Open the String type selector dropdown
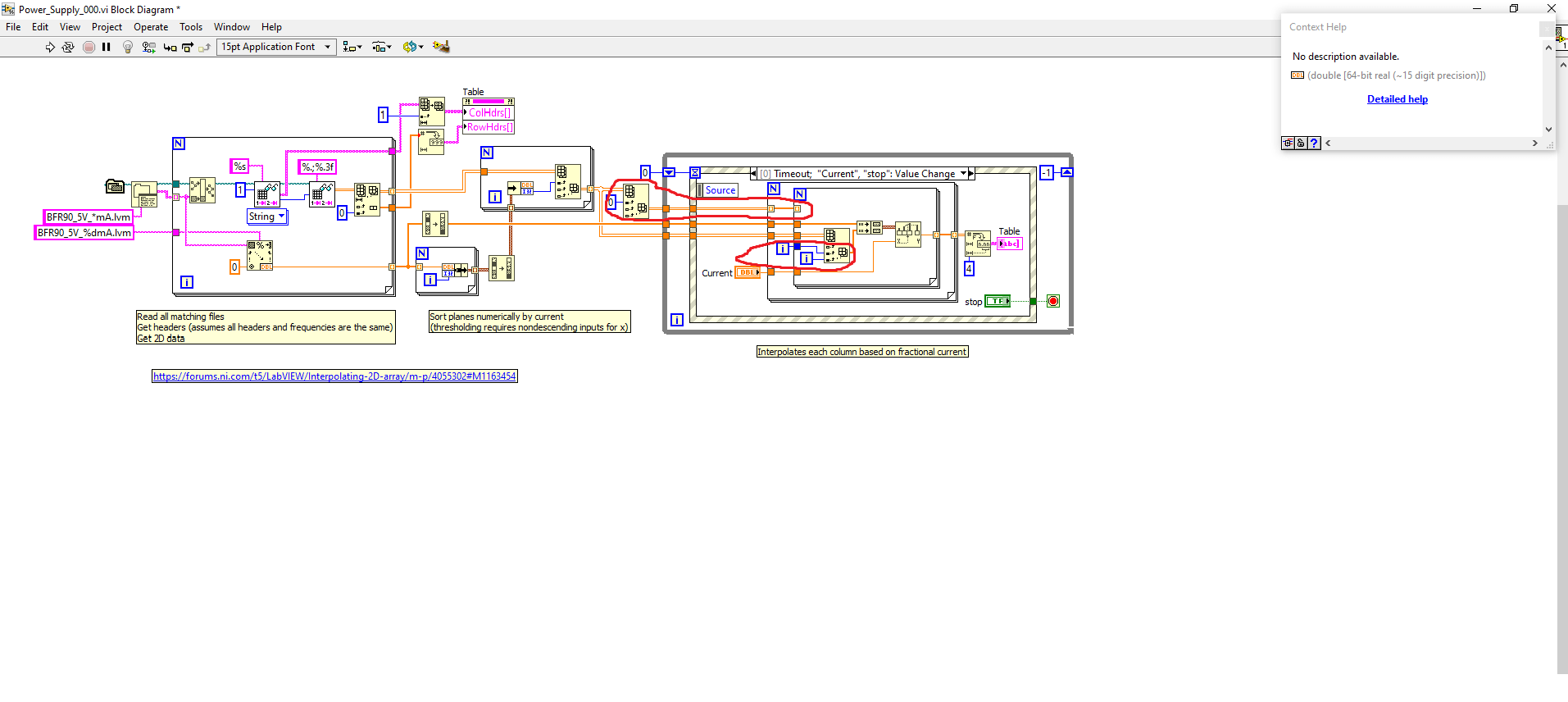This screenshot has height=702, width=1568. click(267, 217)
